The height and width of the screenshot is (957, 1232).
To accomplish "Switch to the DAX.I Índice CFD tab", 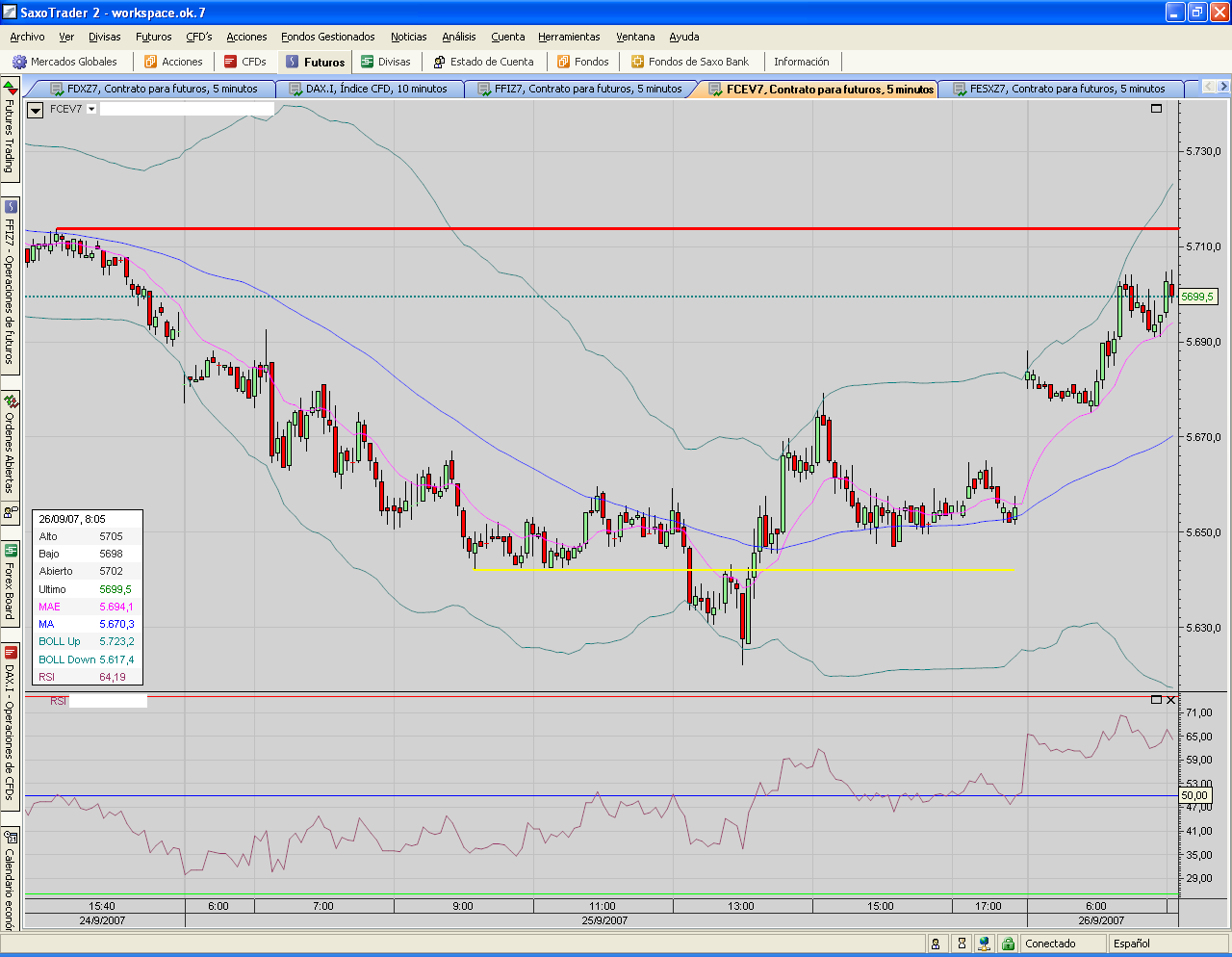I will (371, 89).
